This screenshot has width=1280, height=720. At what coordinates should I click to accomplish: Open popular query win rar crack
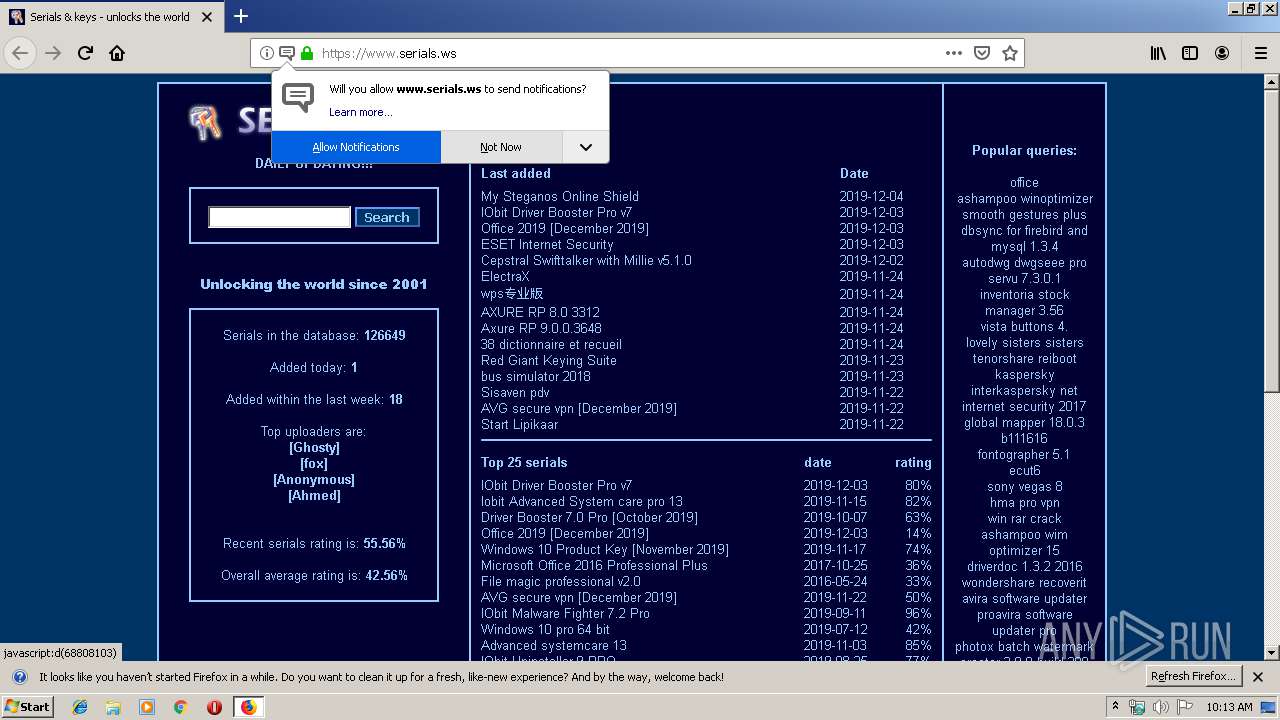[x=1024, y=518]
